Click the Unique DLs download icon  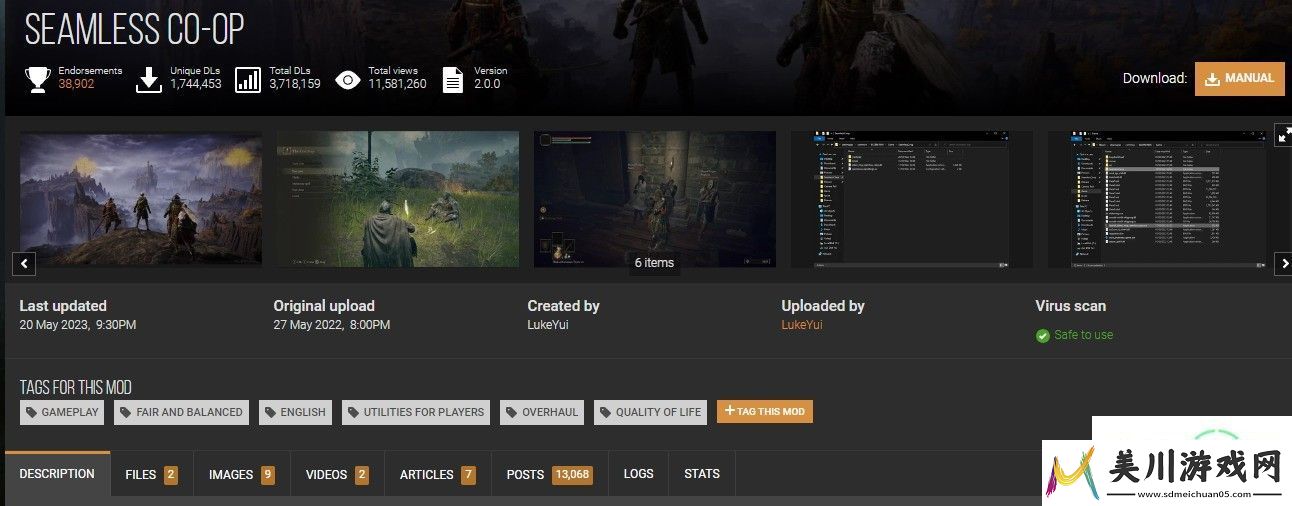click(x=149, y=79)
